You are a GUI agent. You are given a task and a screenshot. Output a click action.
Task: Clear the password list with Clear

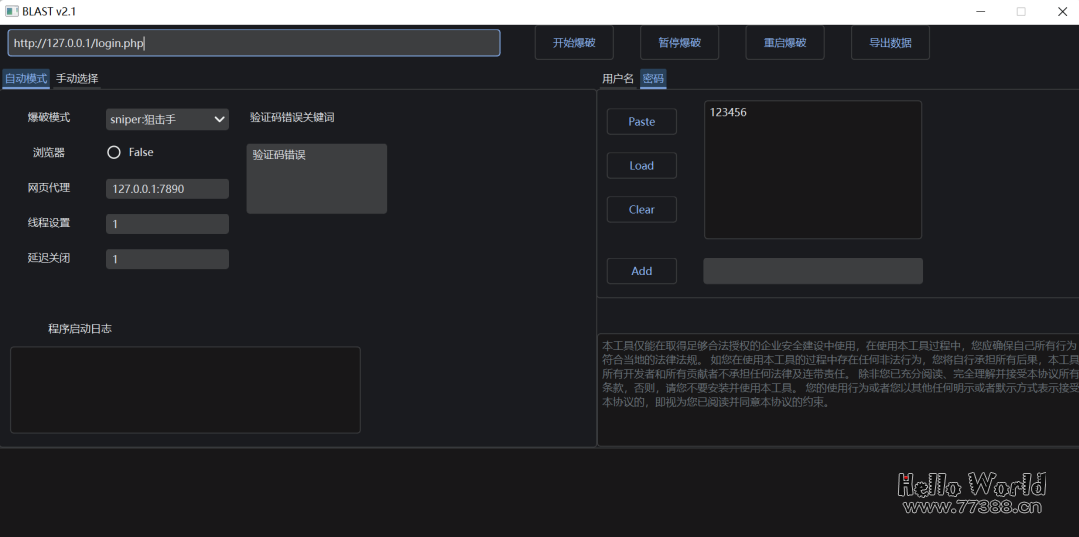(x=641, y=209)
